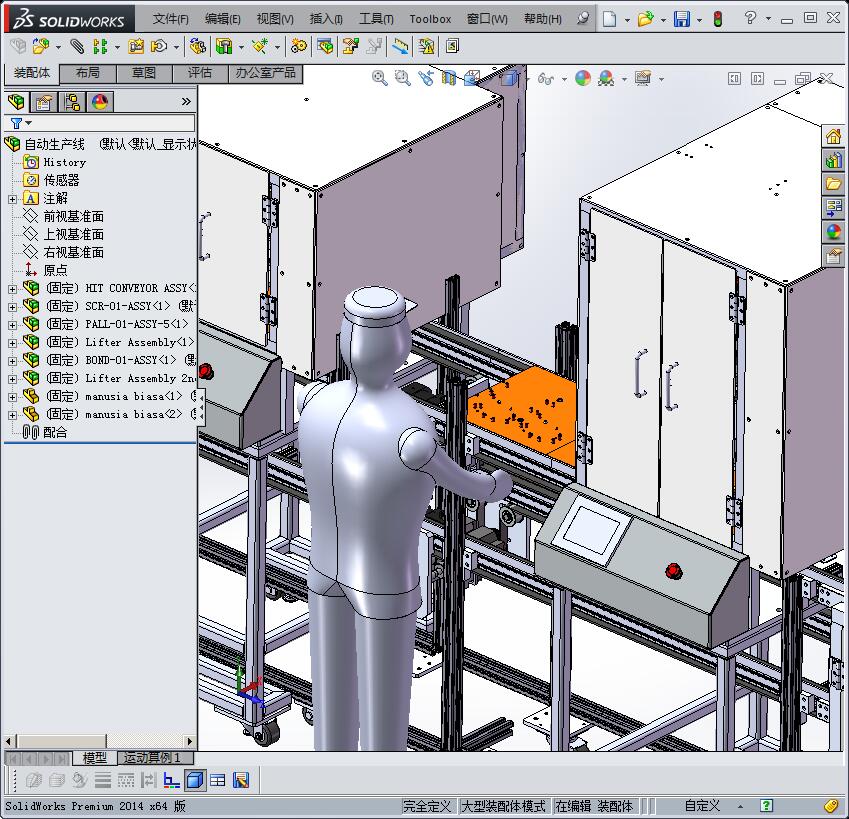This screenshot has width=849, height=819.
Task: Select the 前视基准面 plane in tree
Action: [73, 217]
